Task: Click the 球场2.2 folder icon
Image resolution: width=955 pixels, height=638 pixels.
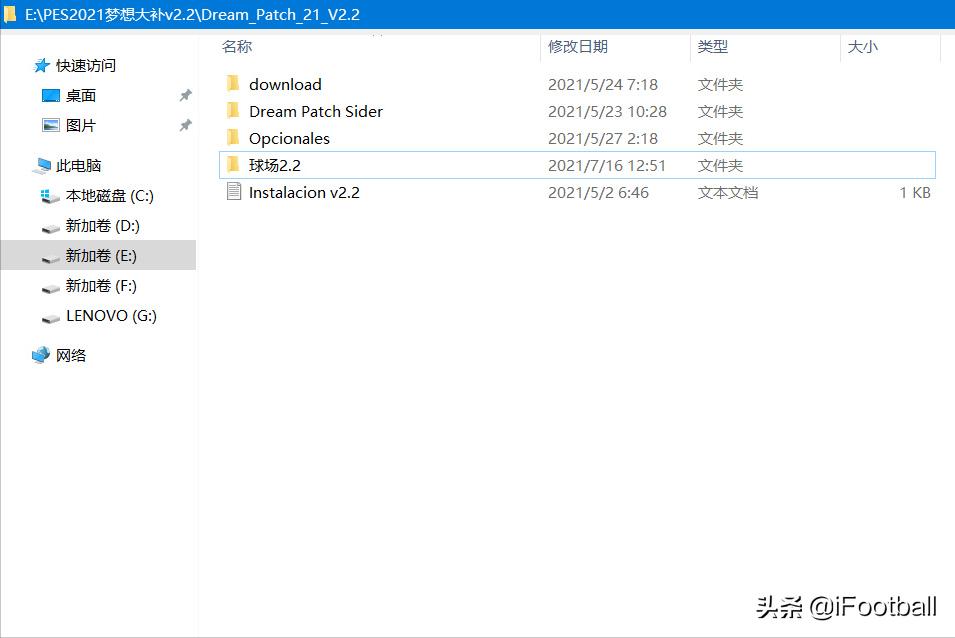Action: click(233, 164)
